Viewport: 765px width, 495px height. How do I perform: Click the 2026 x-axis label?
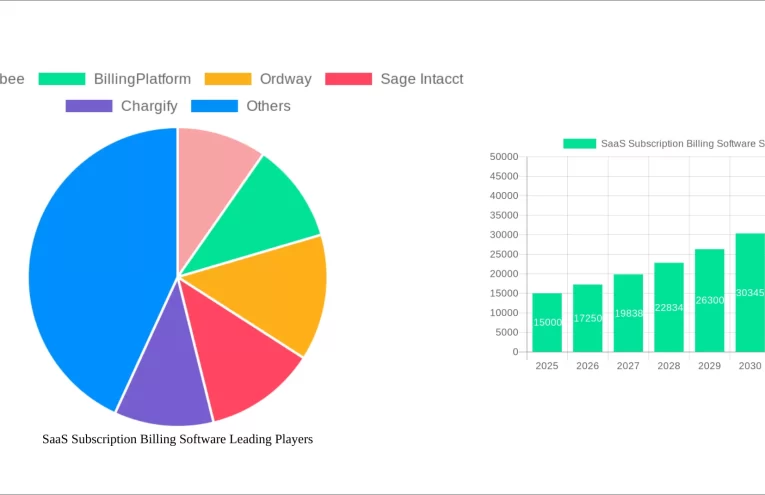click(x=587, y=366)
